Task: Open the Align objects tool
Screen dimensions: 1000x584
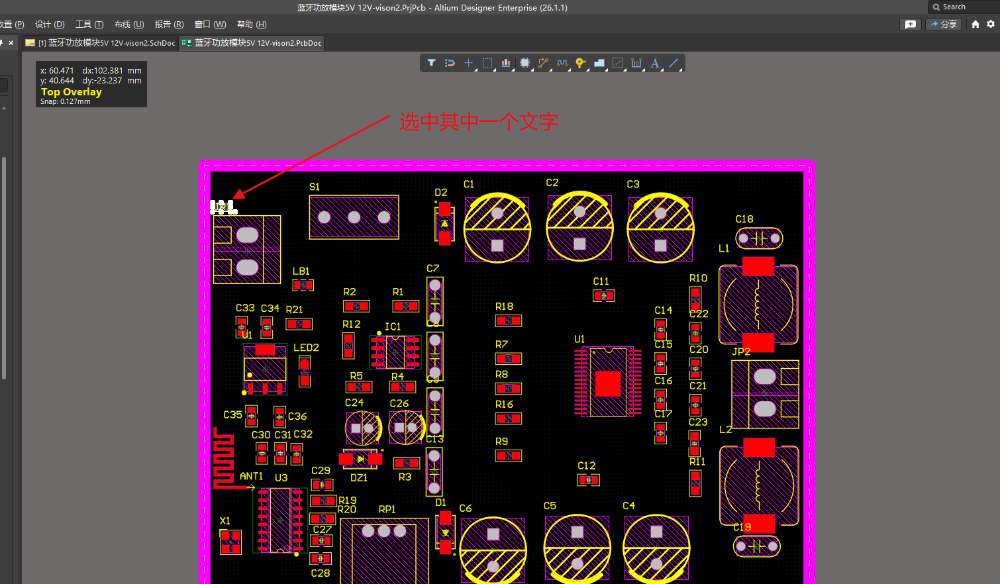Action: coord(506,63)
